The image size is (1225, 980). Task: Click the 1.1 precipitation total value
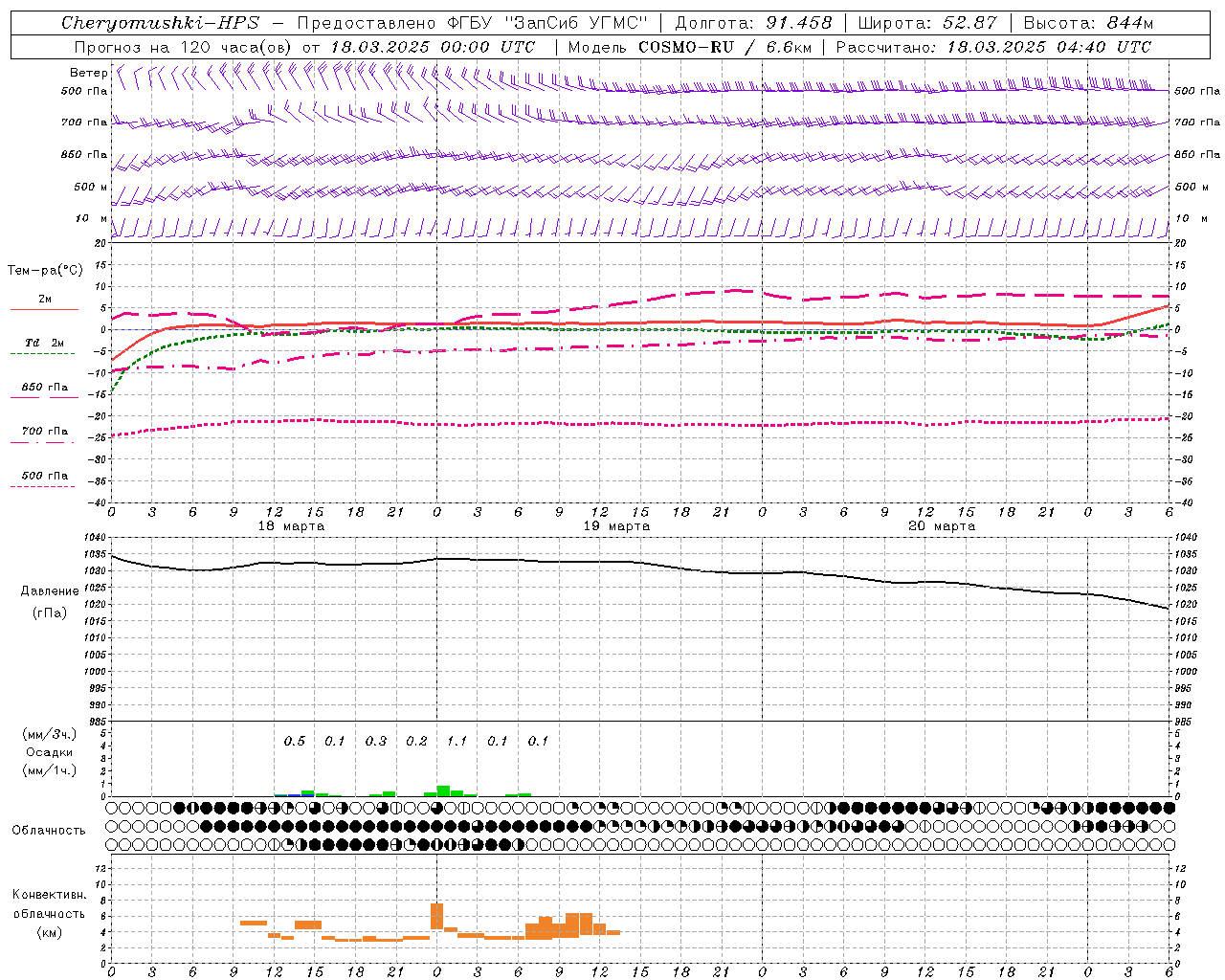(457, 741)
